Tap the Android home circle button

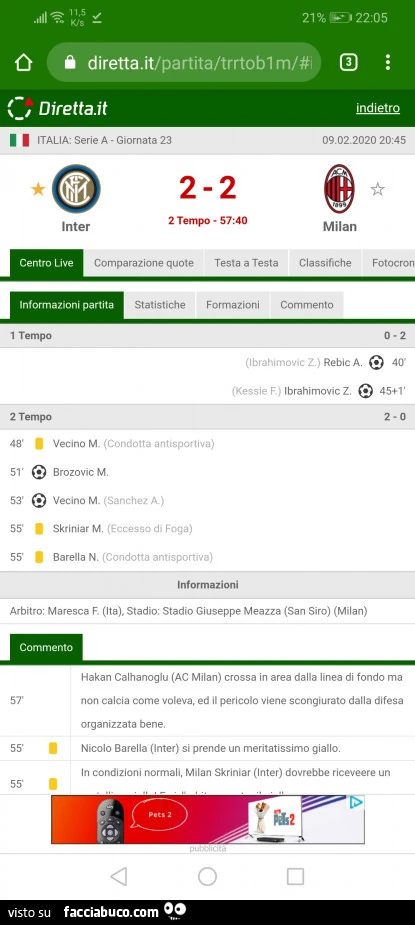pos(207,877)
